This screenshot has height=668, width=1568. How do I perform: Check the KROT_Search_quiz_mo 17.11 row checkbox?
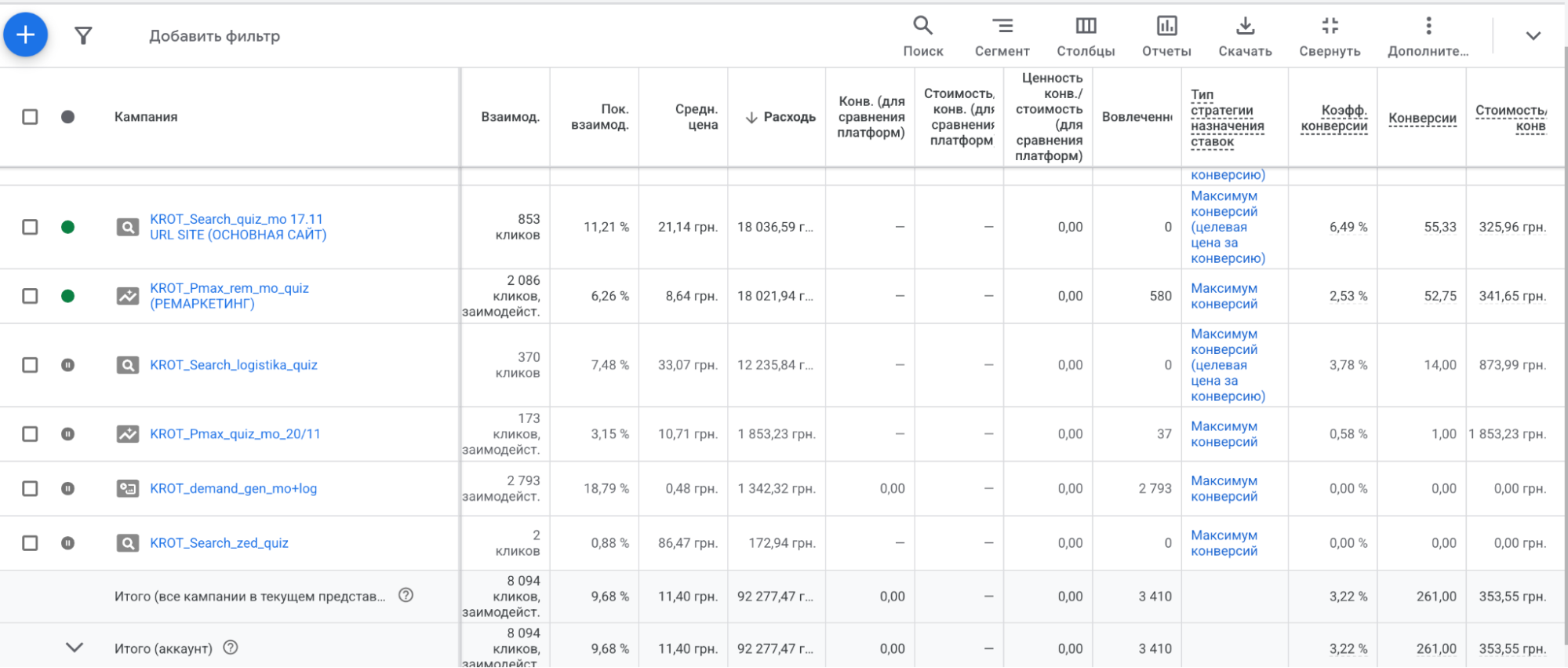click(x=30, y=227)
